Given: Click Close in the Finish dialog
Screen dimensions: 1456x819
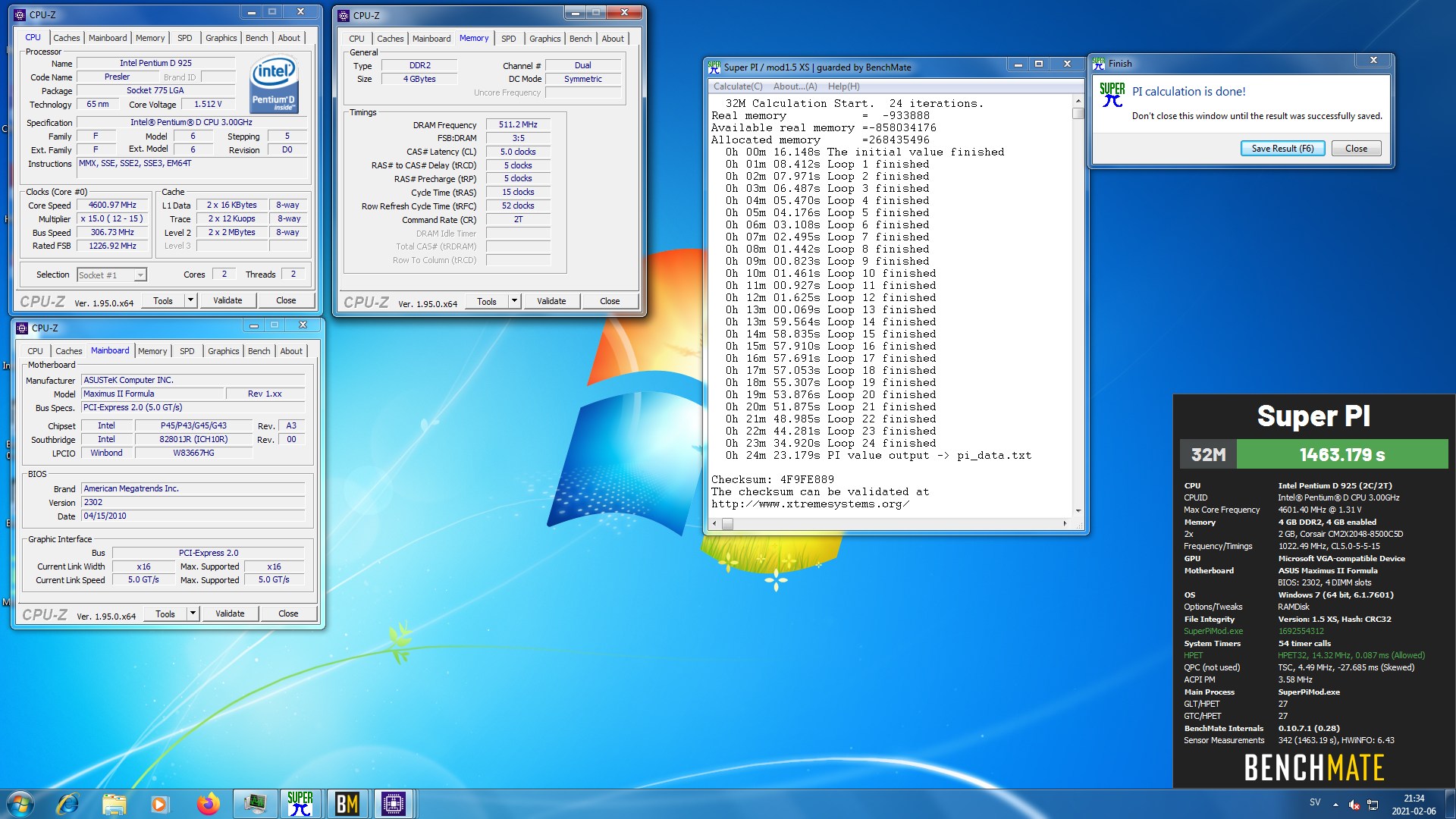Looking at the screenshot, I should click(1356, 149).
